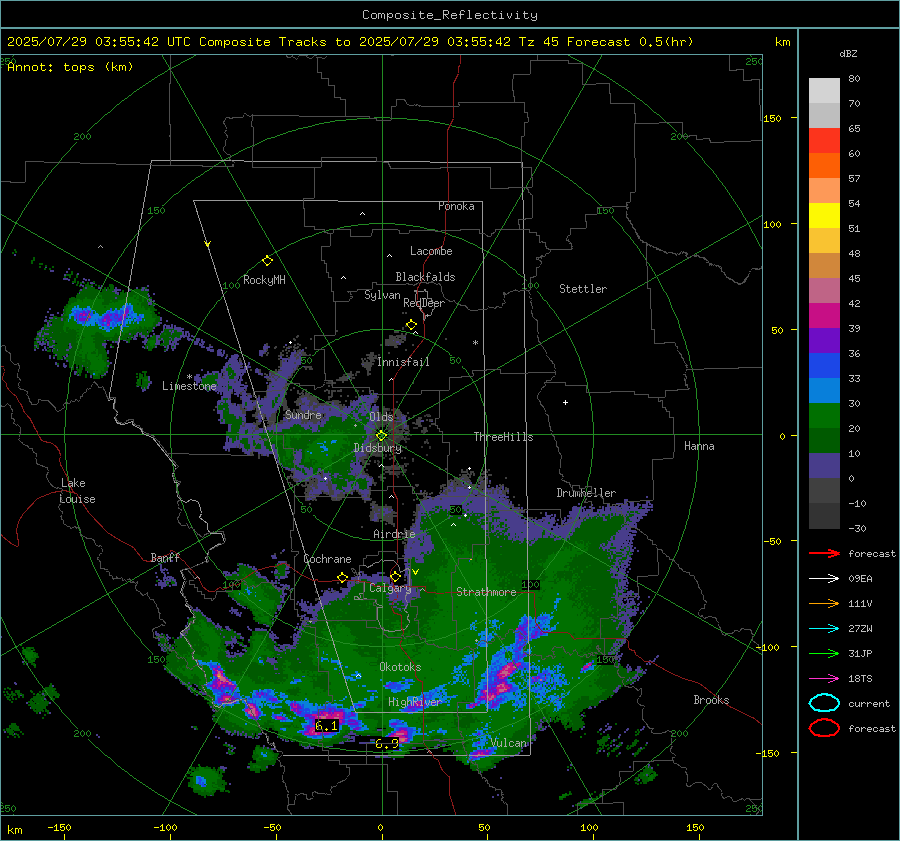This screenshot has height=841, width=900.
Task: Click the Drumheller city label
Action: click(586, 493)
